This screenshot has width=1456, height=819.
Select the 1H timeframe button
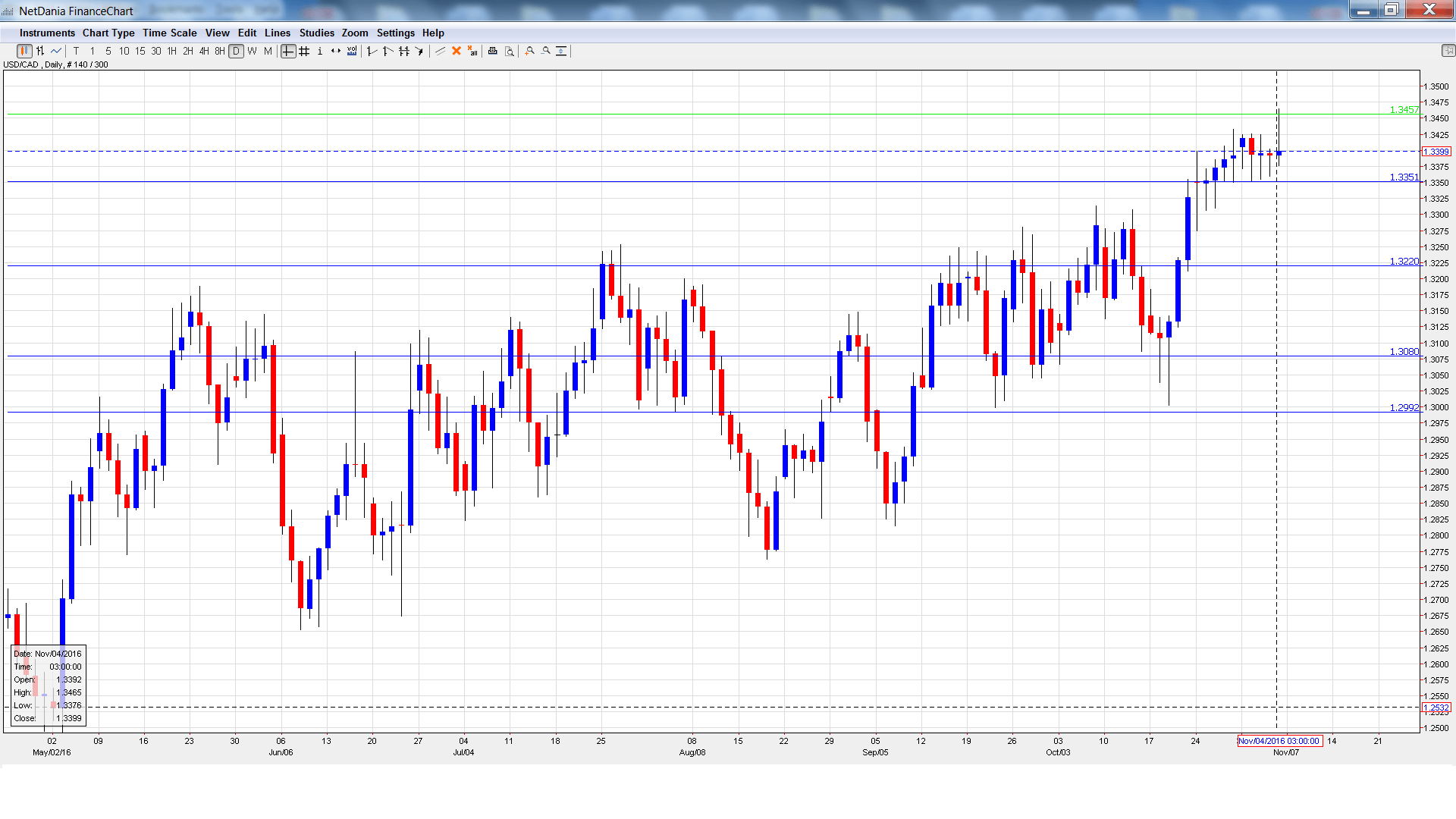pyautogui.click(x=171, y=51)
